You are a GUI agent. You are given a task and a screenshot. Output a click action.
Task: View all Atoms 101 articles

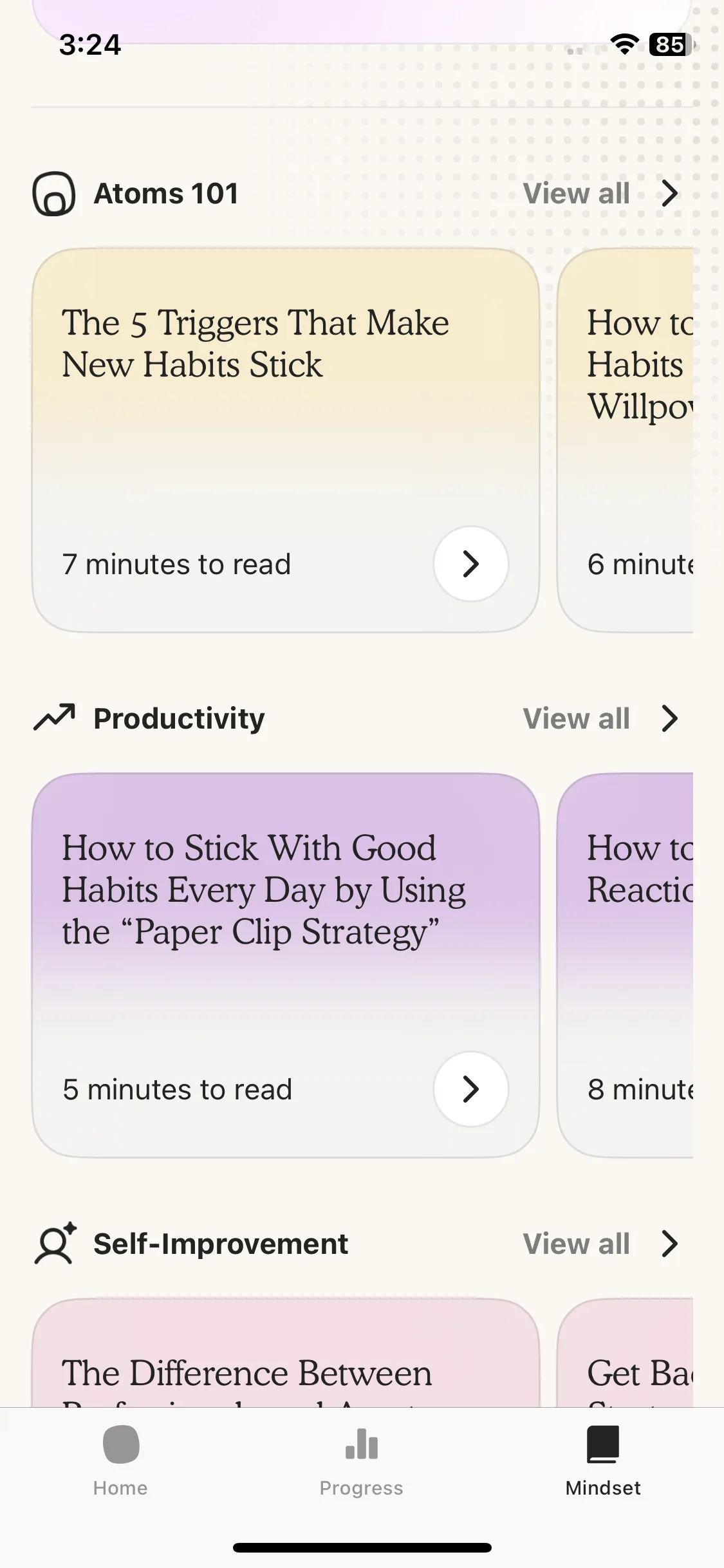(x=577, y=193)
